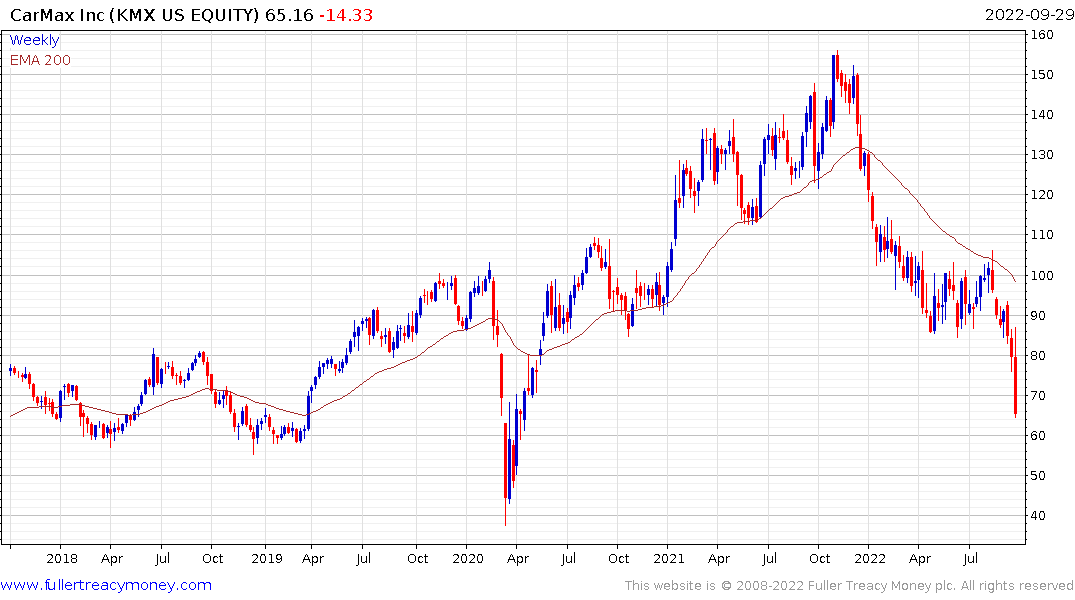Click the '100' y-axis price label
Screen dimensions: 1075x600
click(1042, 276)
